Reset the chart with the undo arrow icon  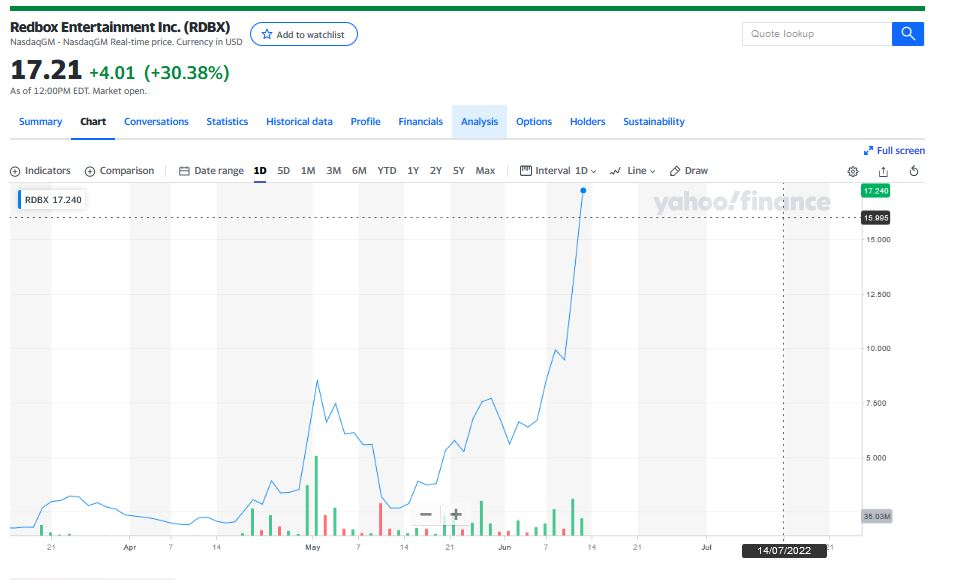click(914, 171)
